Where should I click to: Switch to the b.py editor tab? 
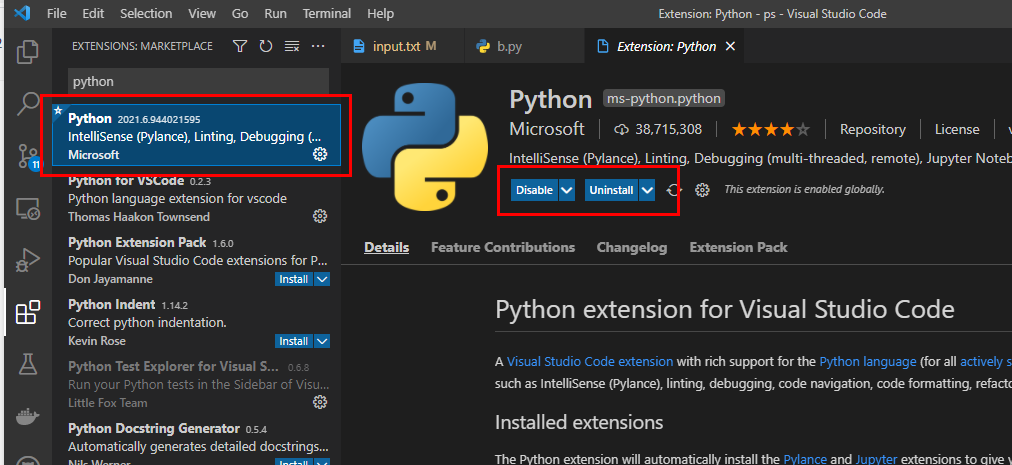coord(524,46)
